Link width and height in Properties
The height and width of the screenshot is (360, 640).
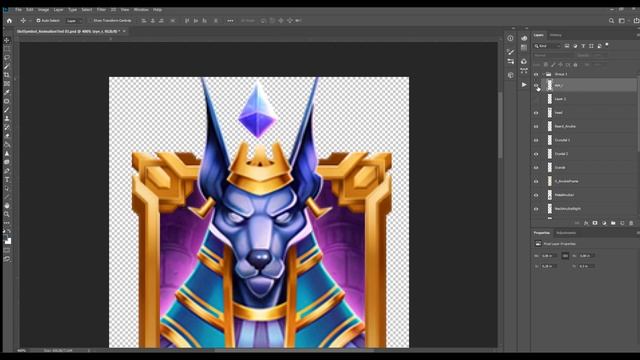pyautogui.click(x=565, y=256)
